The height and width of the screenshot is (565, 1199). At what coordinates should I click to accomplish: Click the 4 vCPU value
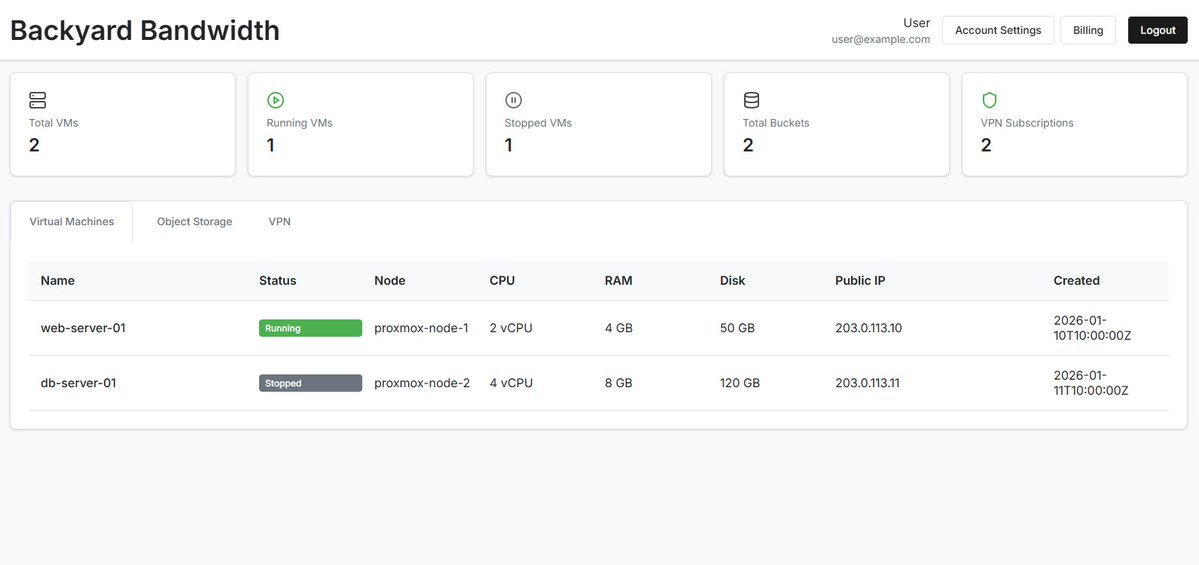[511, 383]
